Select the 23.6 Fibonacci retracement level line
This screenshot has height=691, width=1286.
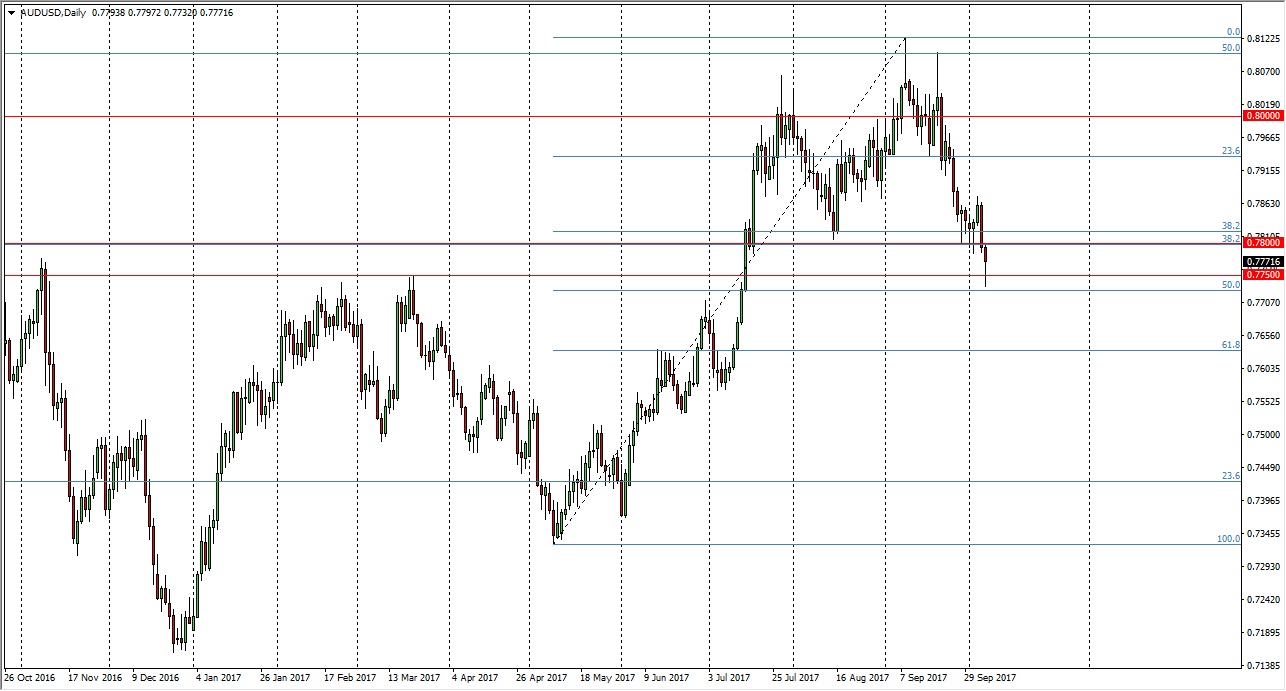700,155
